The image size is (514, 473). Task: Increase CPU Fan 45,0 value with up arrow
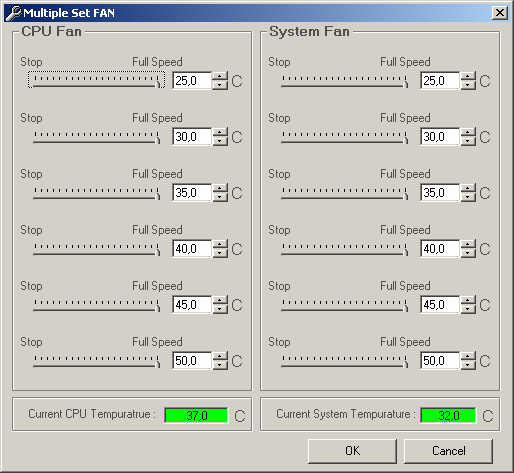tap(220, 301)
